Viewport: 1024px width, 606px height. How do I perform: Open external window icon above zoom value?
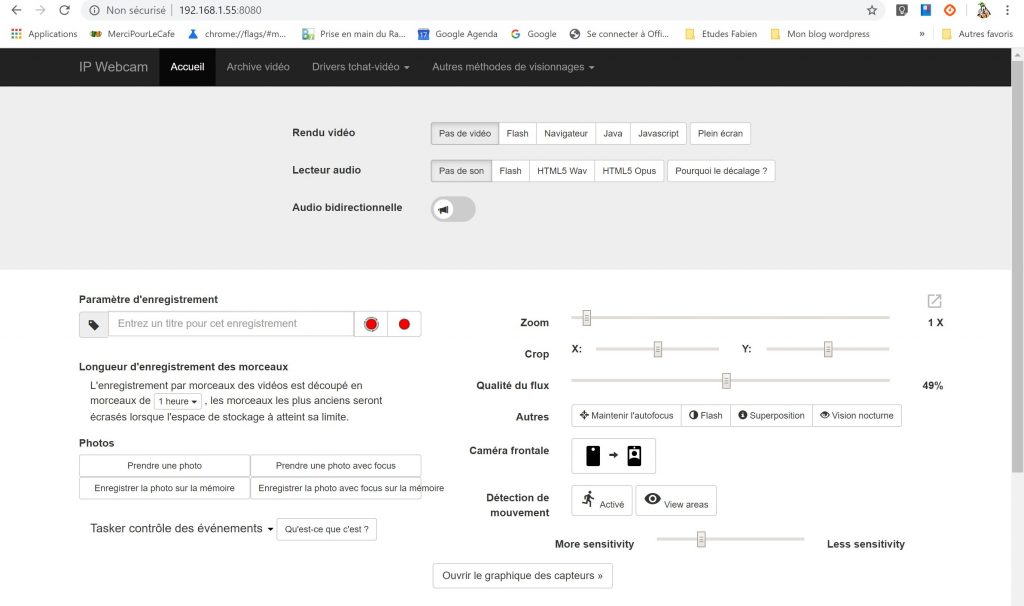pos(934,301)
